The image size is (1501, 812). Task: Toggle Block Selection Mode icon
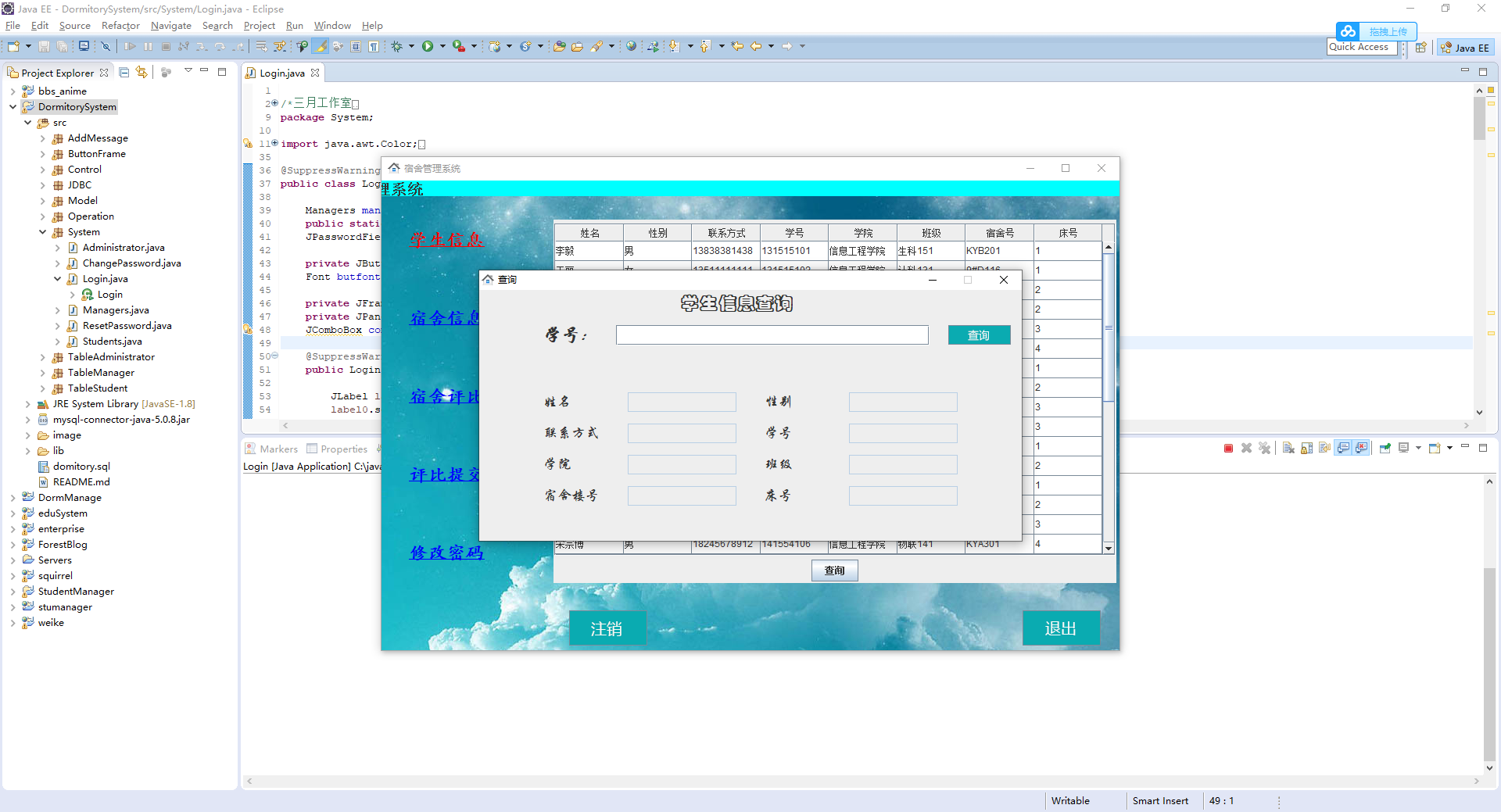(356, 46)
